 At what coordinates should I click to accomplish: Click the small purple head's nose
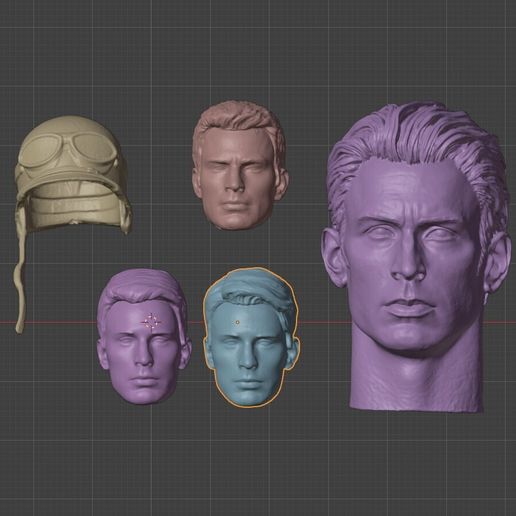coord(143,357)
